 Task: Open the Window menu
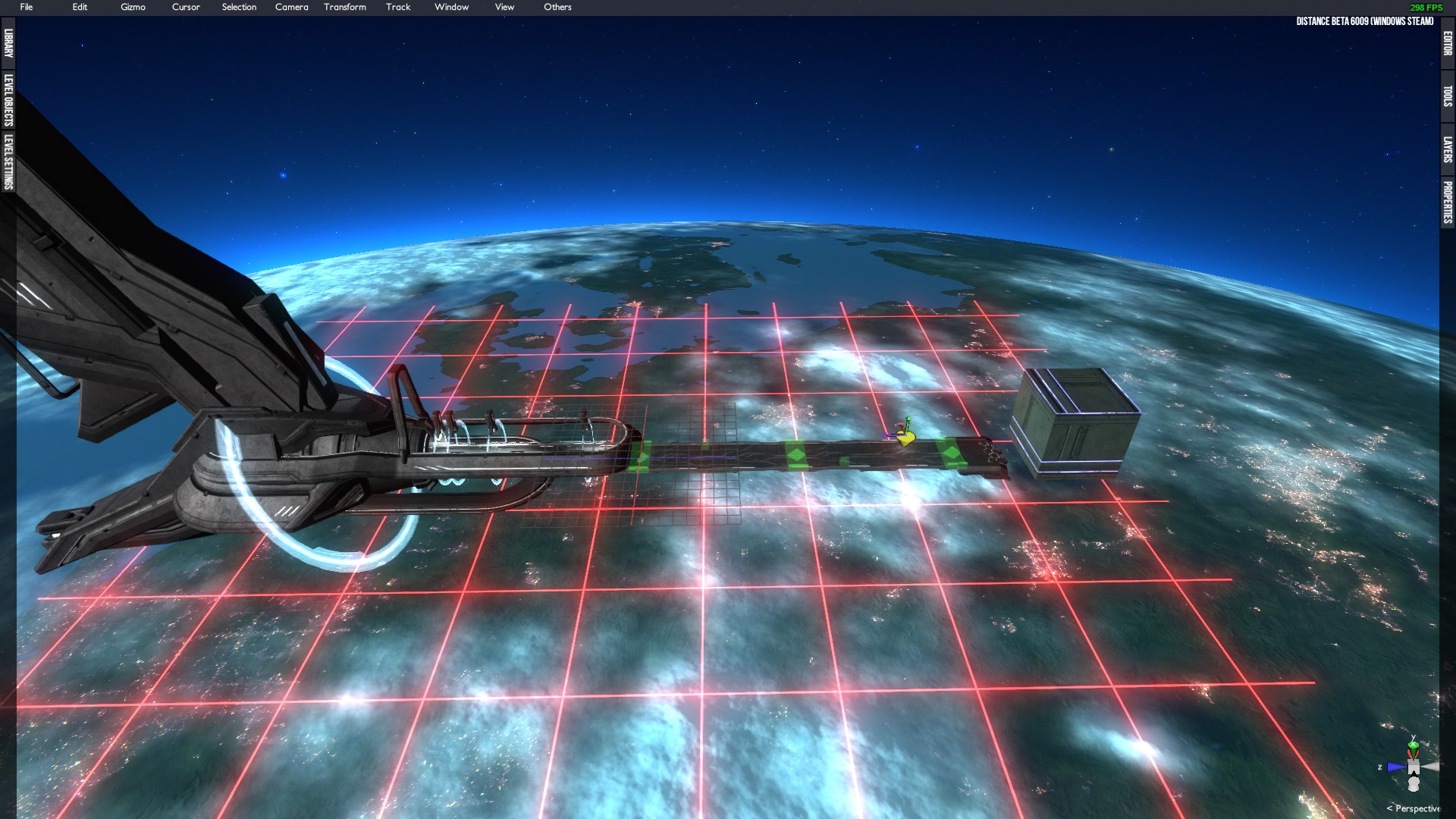pyautogui.click(x=451, y=7)
